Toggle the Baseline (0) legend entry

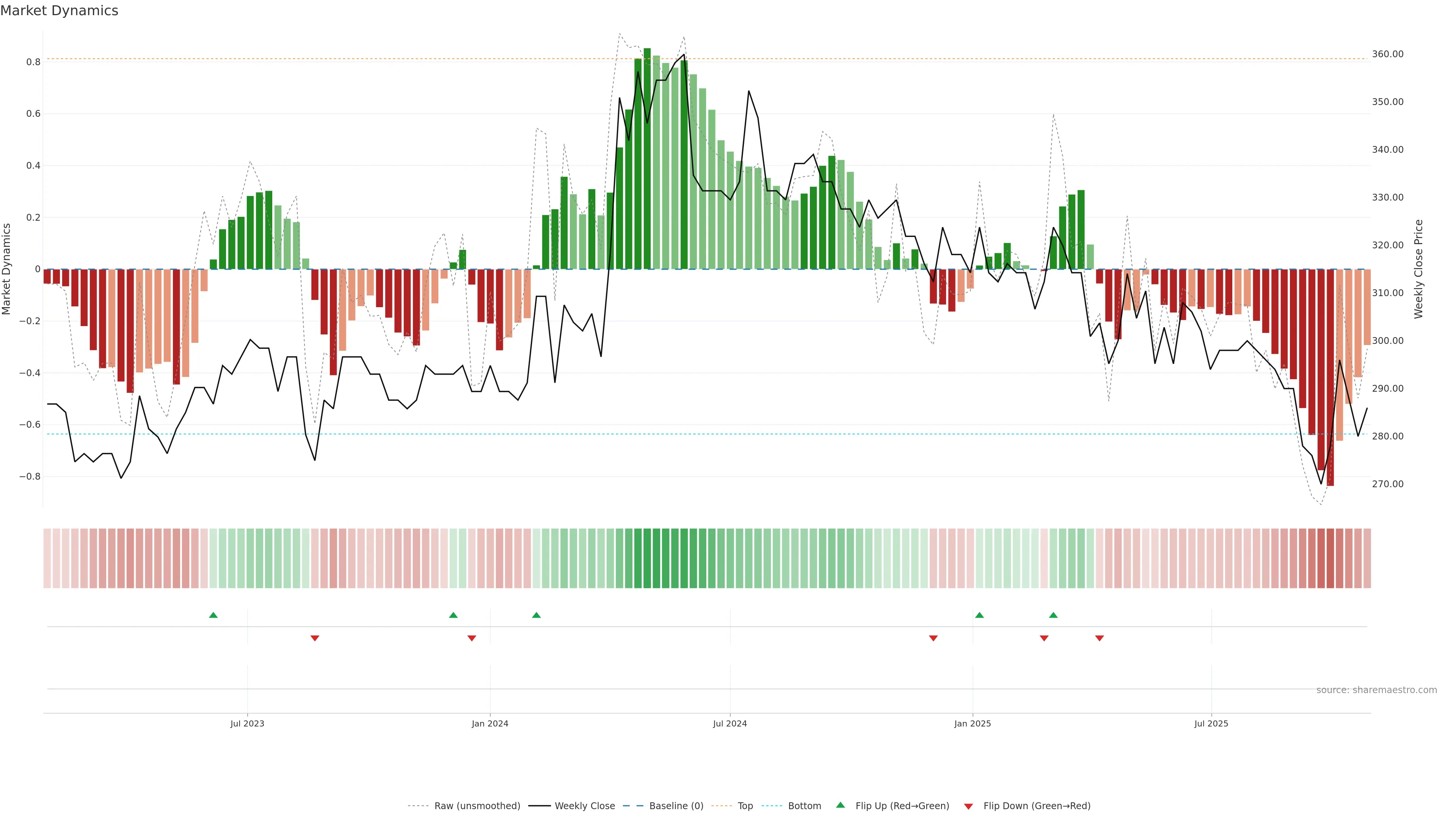(676, 806)
